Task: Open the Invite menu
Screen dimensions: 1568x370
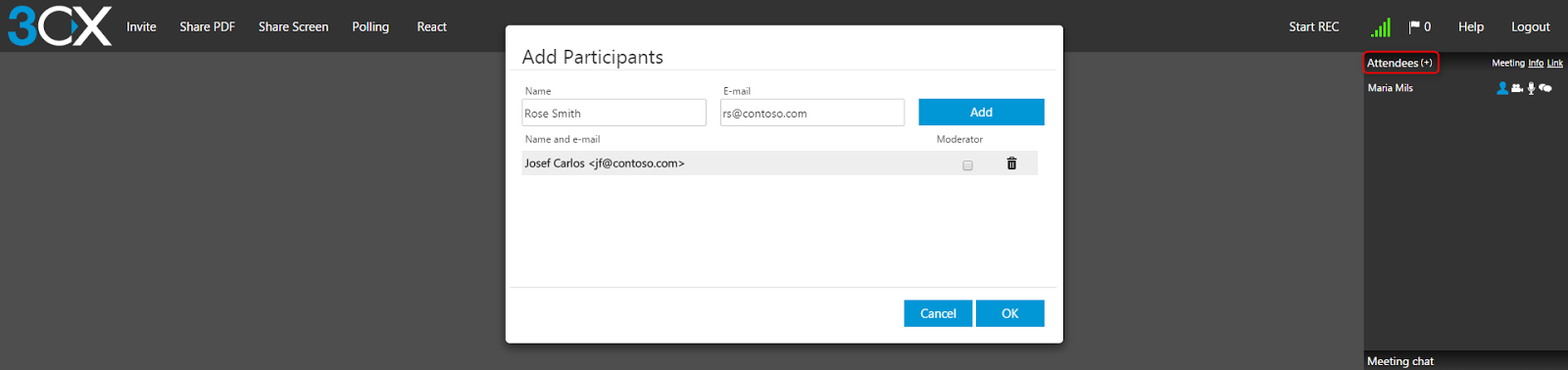Action: tap(141, 26)
